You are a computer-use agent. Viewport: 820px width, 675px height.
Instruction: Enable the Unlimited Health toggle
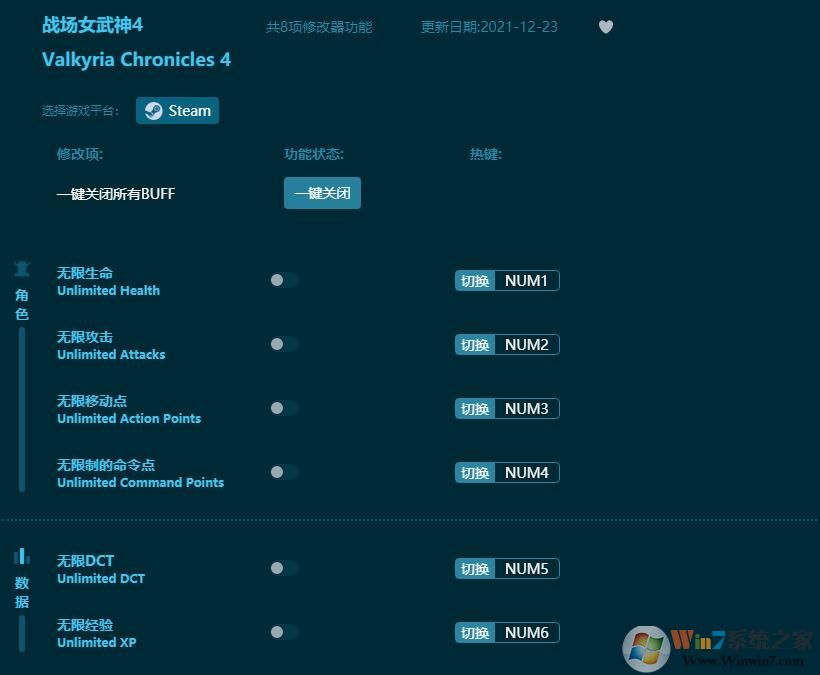283,281
